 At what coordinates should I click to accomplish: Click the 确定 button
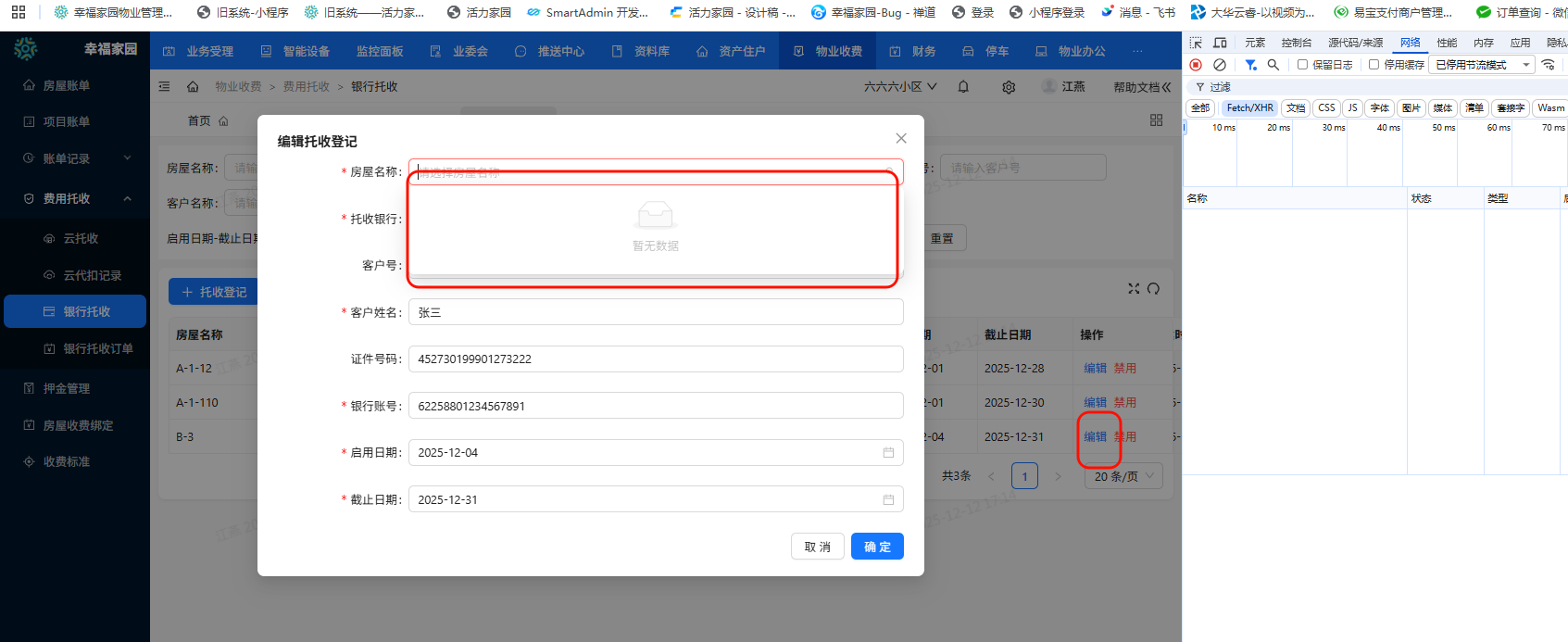point(877,547)
